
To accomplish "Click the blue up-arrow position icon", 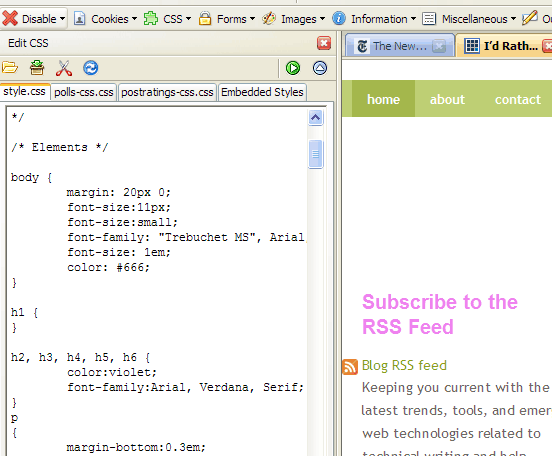I will [x=320, y=68].
